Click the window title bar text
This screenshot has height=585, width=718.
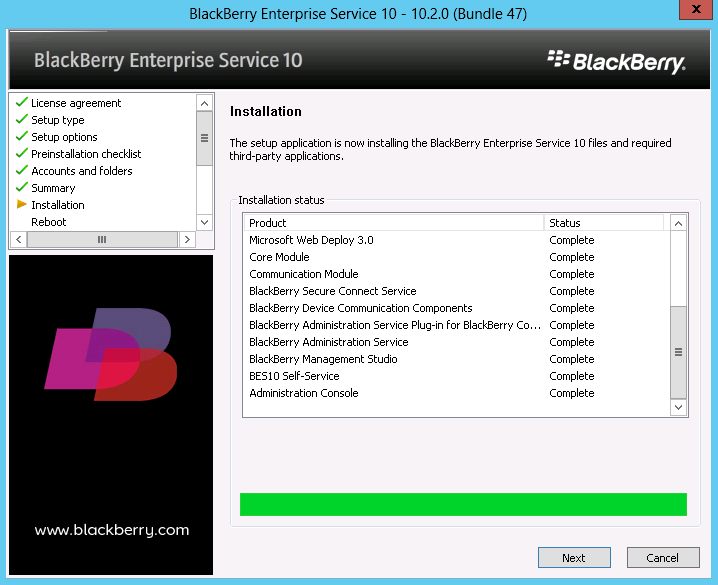(x=358, y=14)
